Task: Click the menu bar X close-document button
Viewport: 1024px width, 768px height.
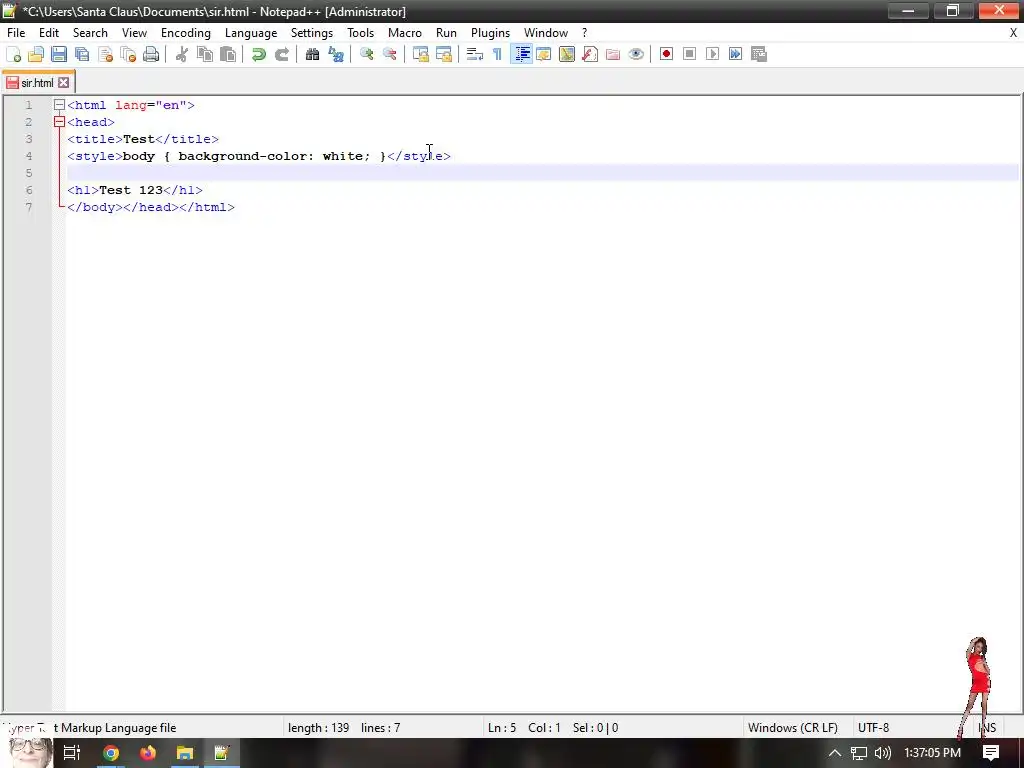Action: [1014, 33]
